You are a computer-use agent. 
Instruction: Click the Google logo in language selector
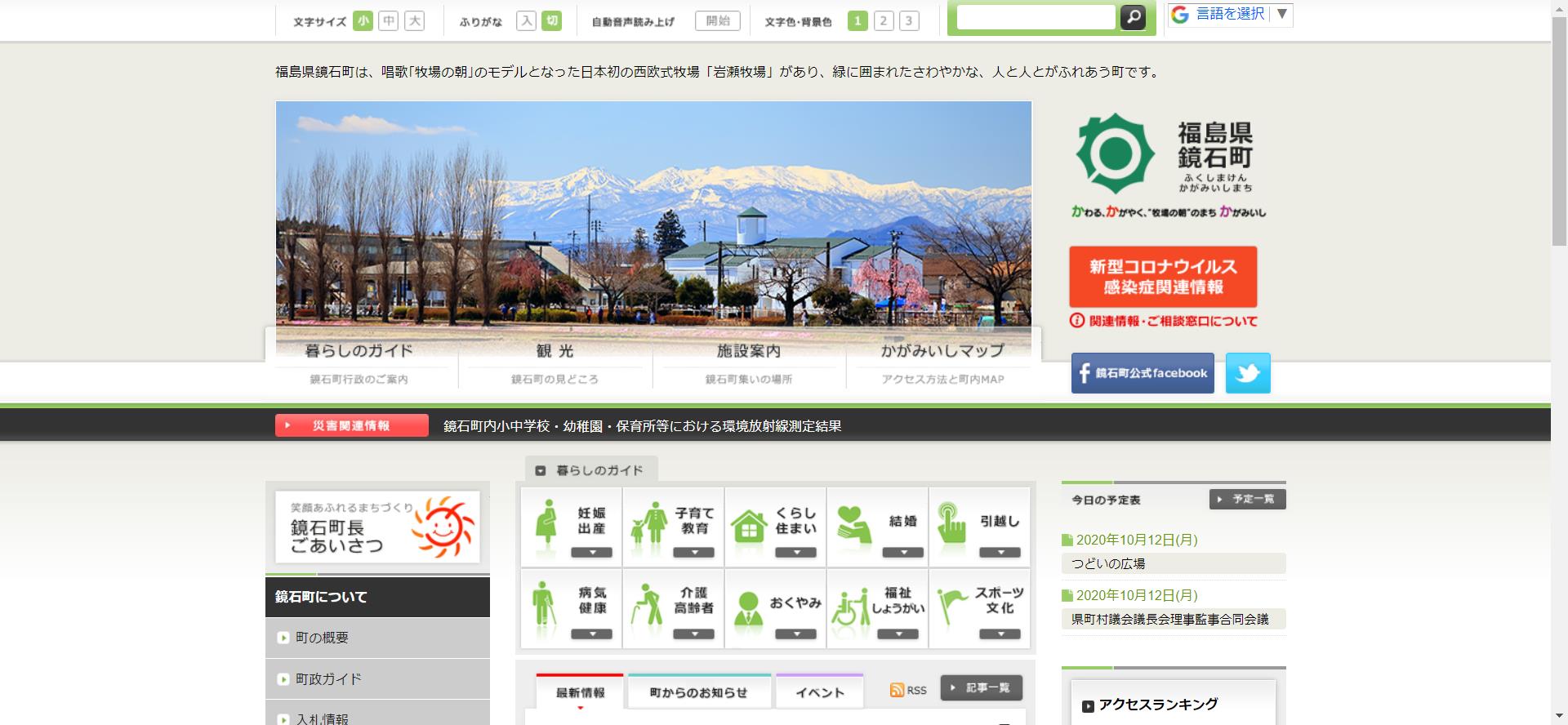[x=1180, y=15]
